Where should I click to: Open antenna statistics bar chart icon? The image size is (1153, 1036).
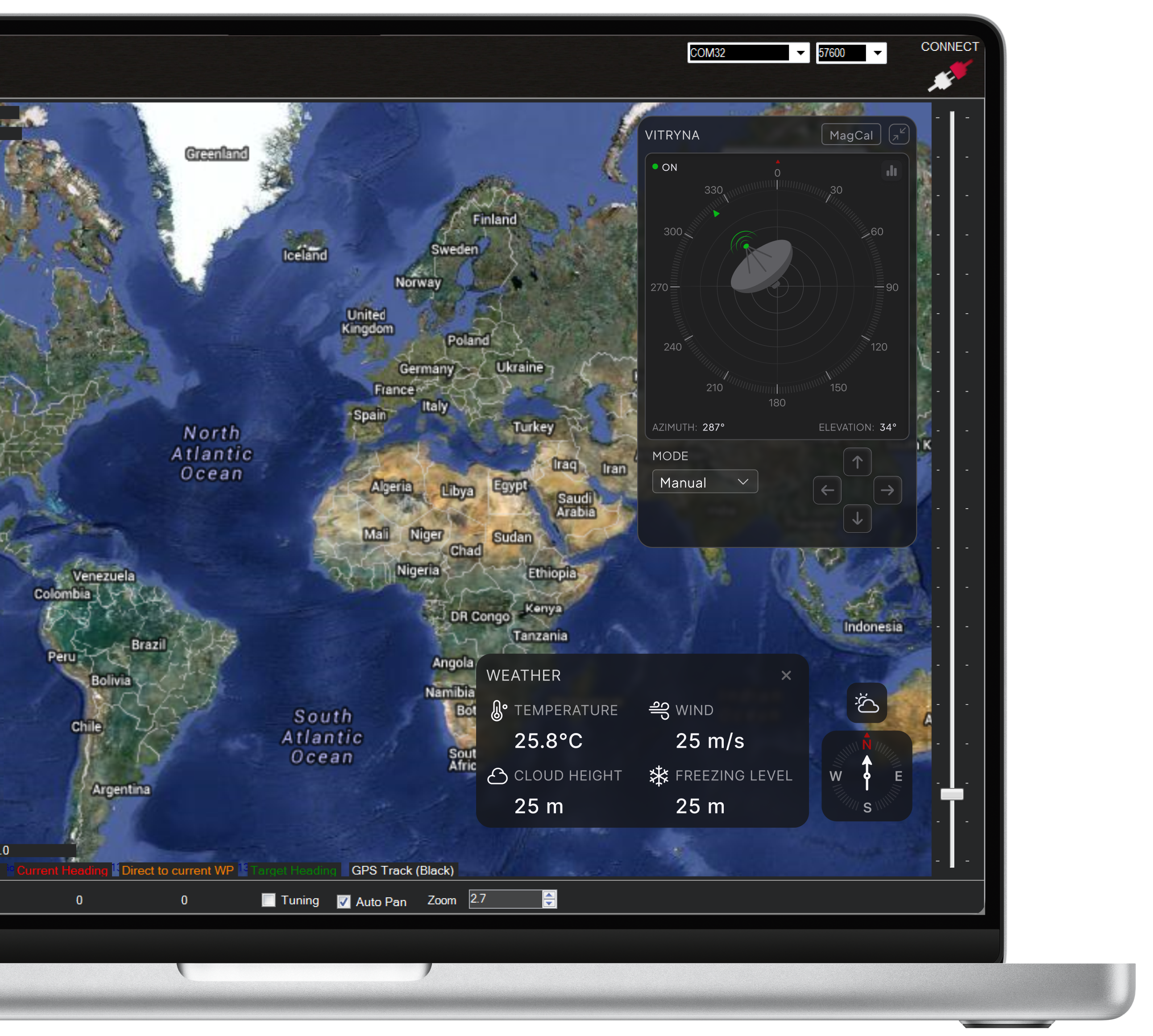(891, 171)
